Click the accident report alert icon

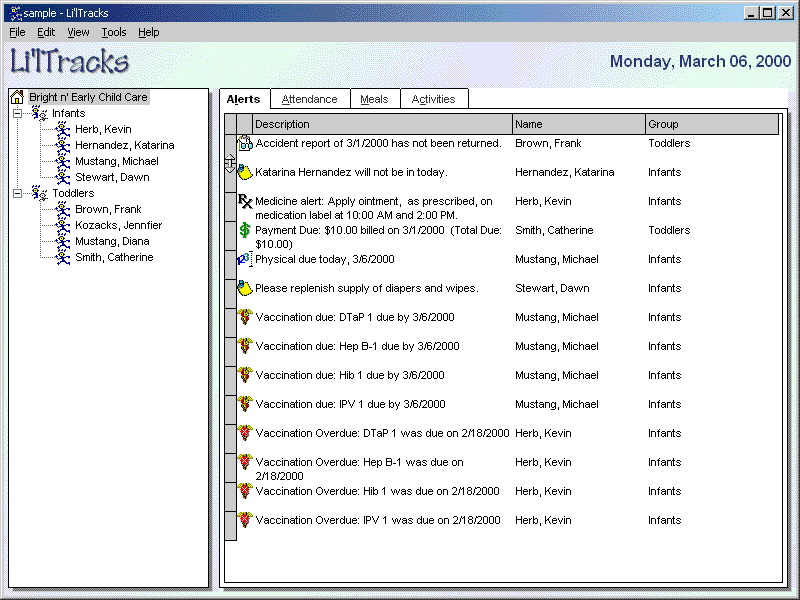pyautogui.click(x=245, y=144)
